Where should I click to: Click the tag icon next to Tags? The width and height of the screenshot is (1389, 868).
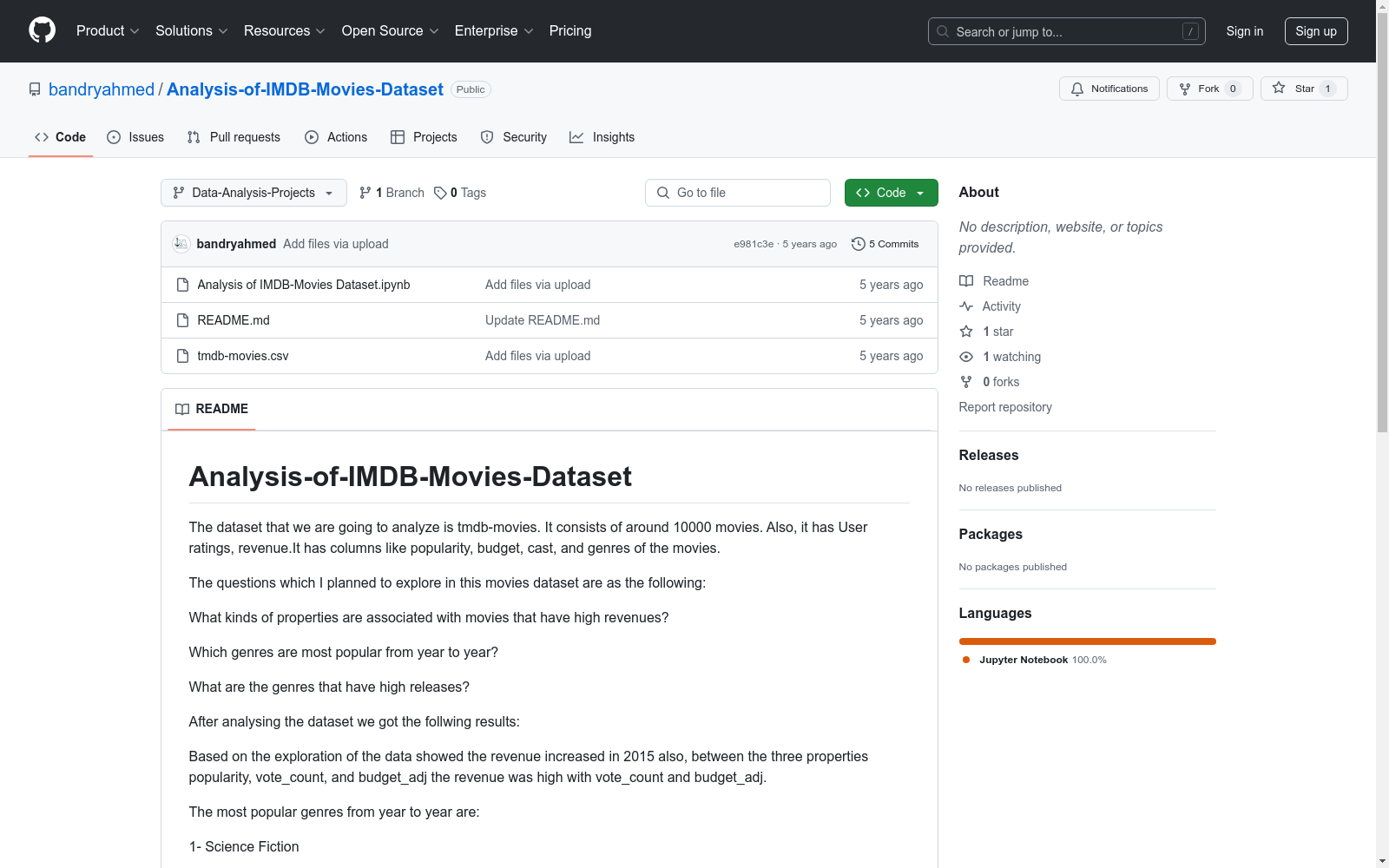pyautogui.click(x=440, y=193)
